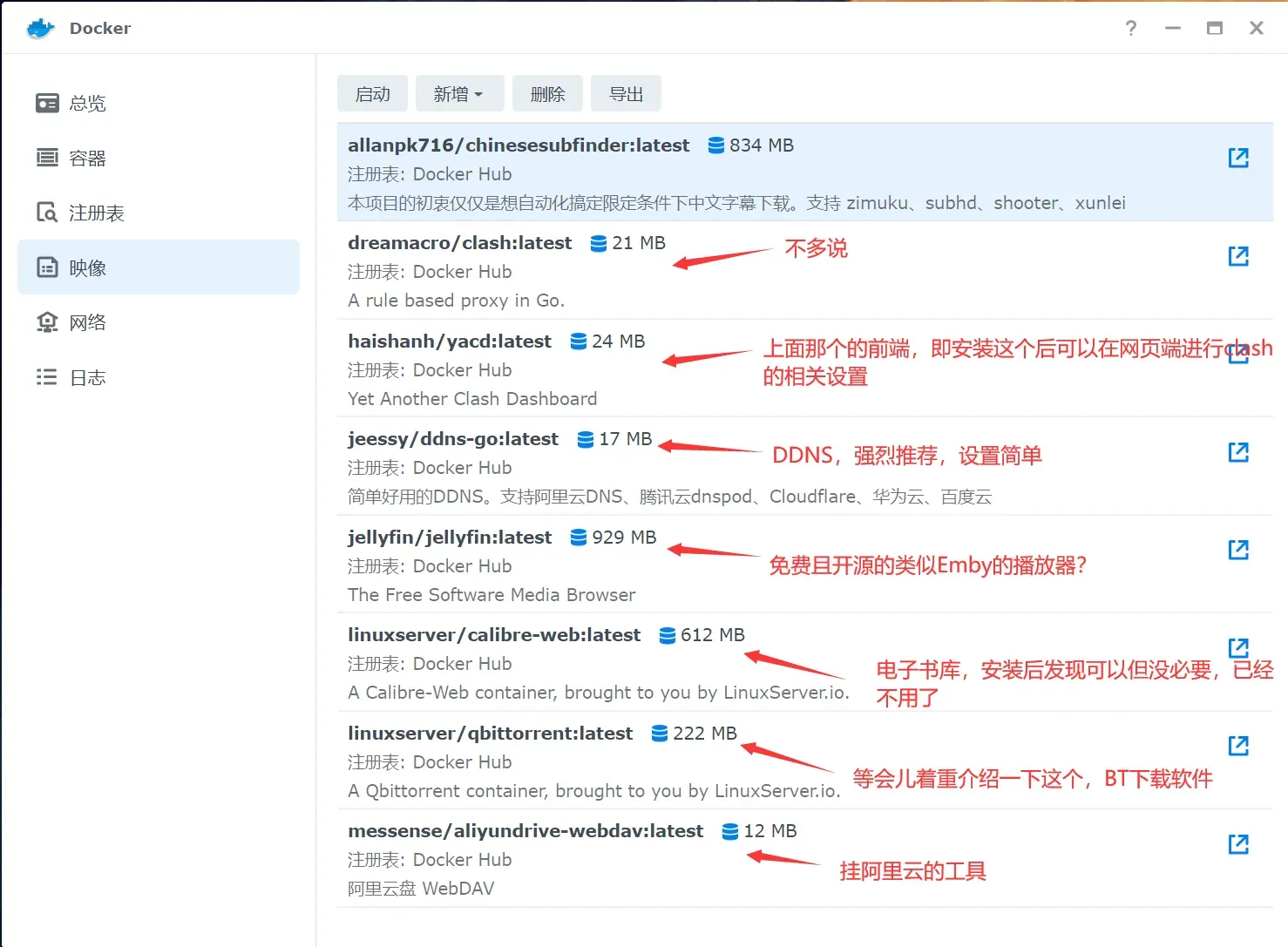This screenshot has width=1288, height=947.
Task: Select the haishanh/yacd:latest image name
Action: 450,342
